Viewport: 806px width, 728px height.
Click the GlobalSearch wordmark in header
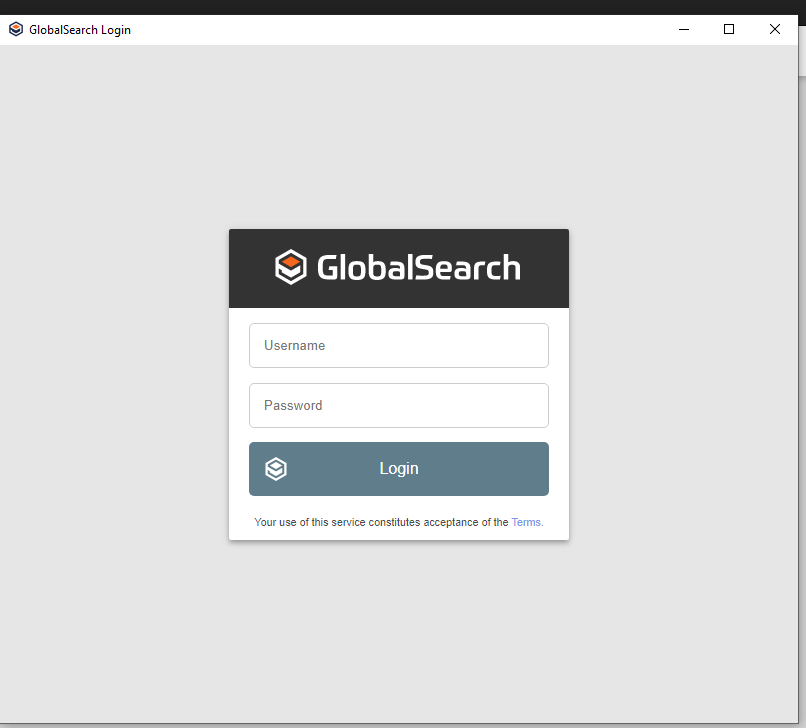tap(418, 268)
